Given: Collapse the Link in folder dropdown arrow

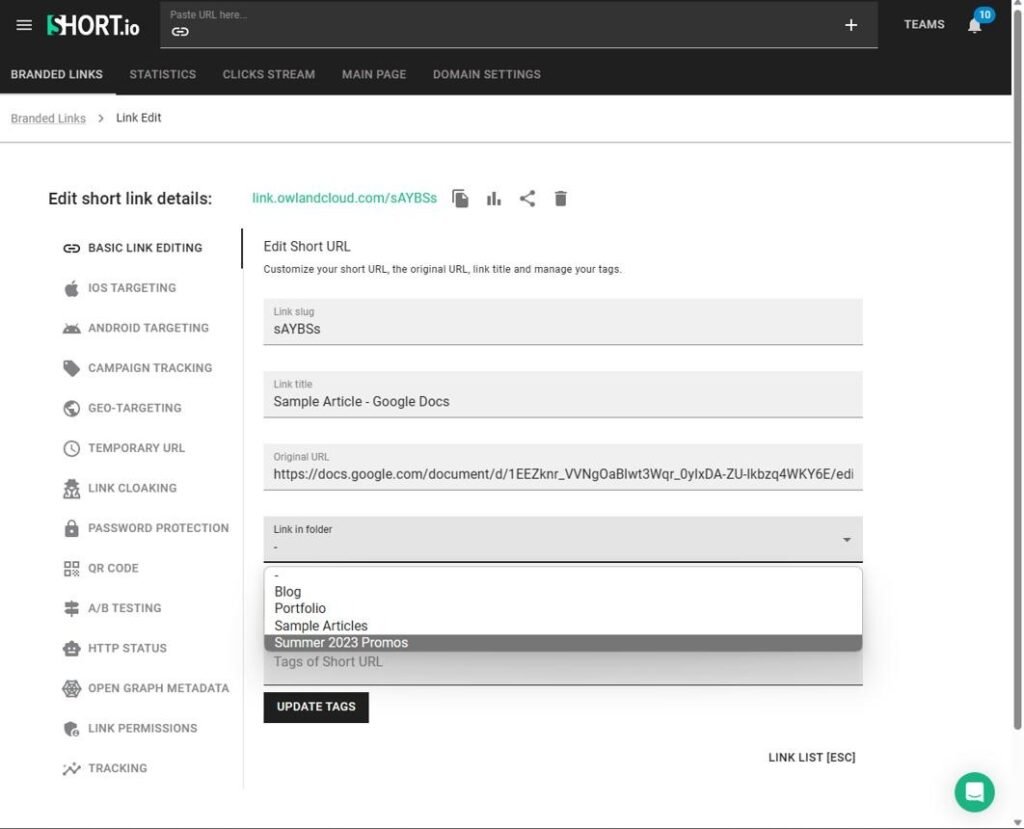Looking at the screenshot, I should pos(846,540).
